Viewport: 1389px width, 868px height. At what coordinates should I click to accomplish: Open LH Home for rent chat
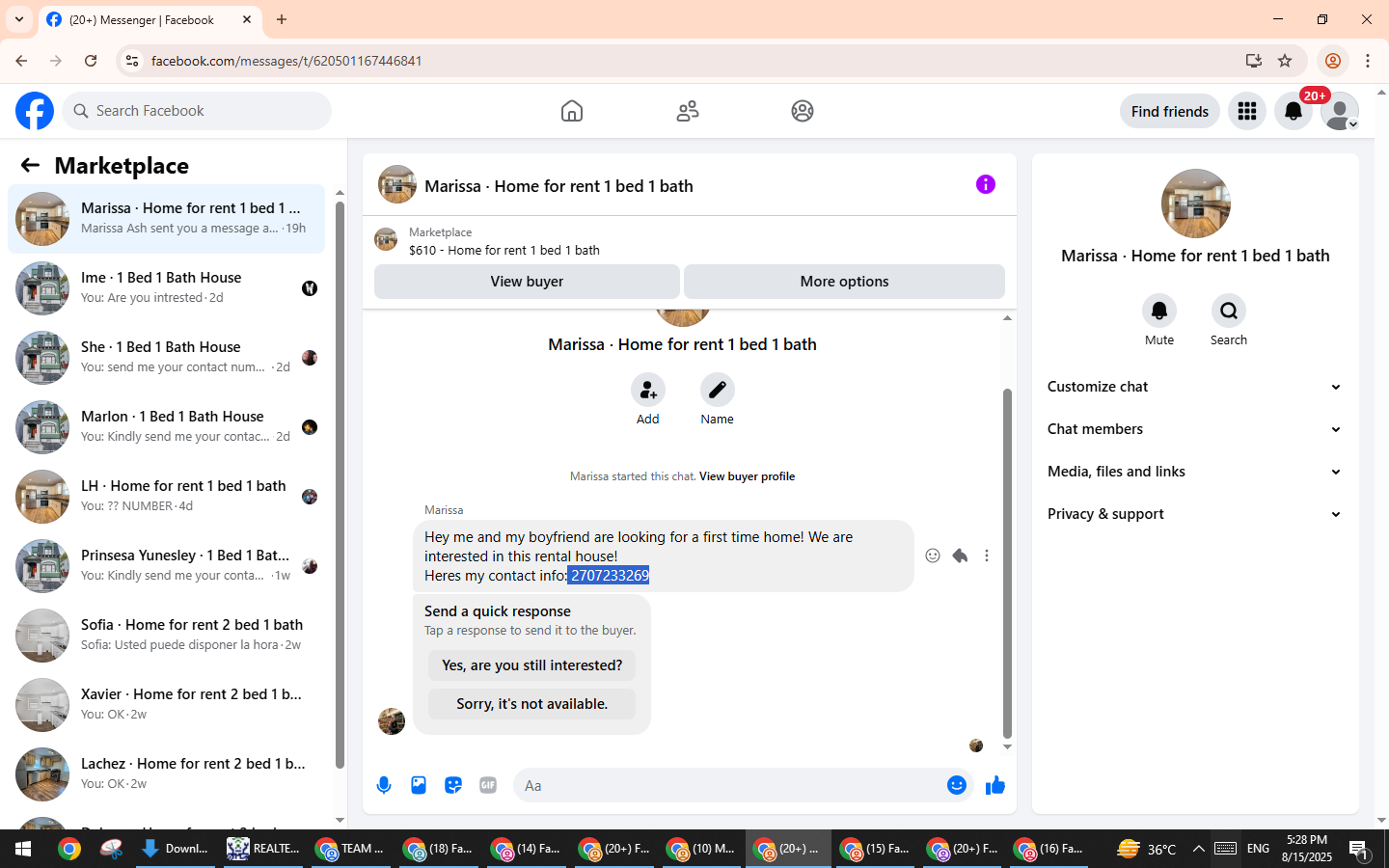[x=166, y=497]
